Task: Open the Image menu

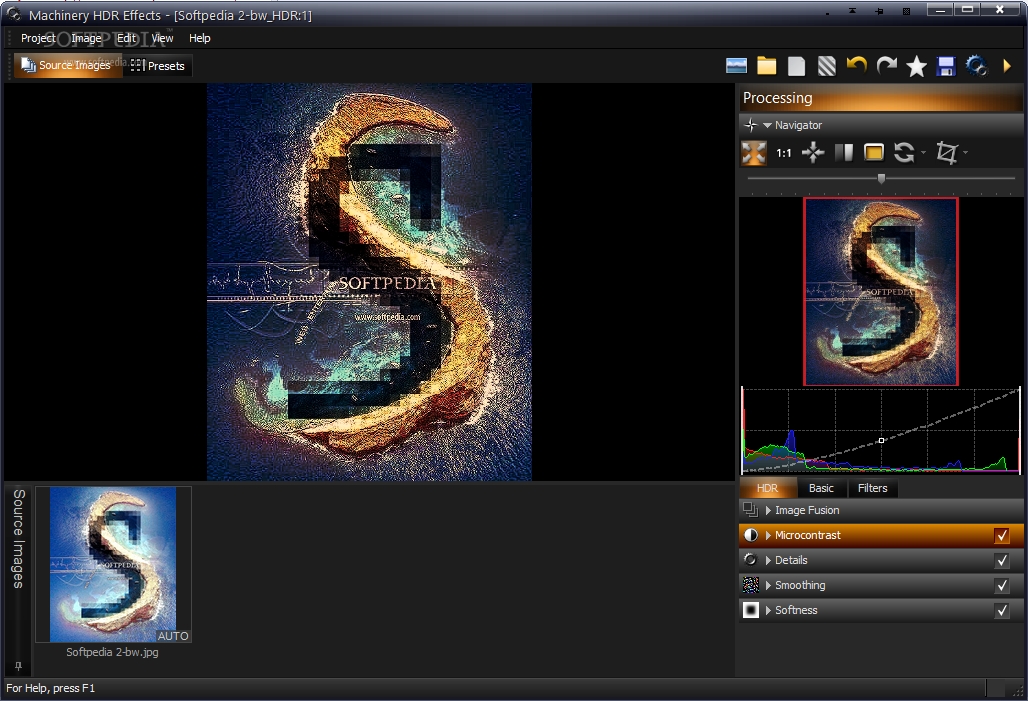Action: tap(87, 38)
